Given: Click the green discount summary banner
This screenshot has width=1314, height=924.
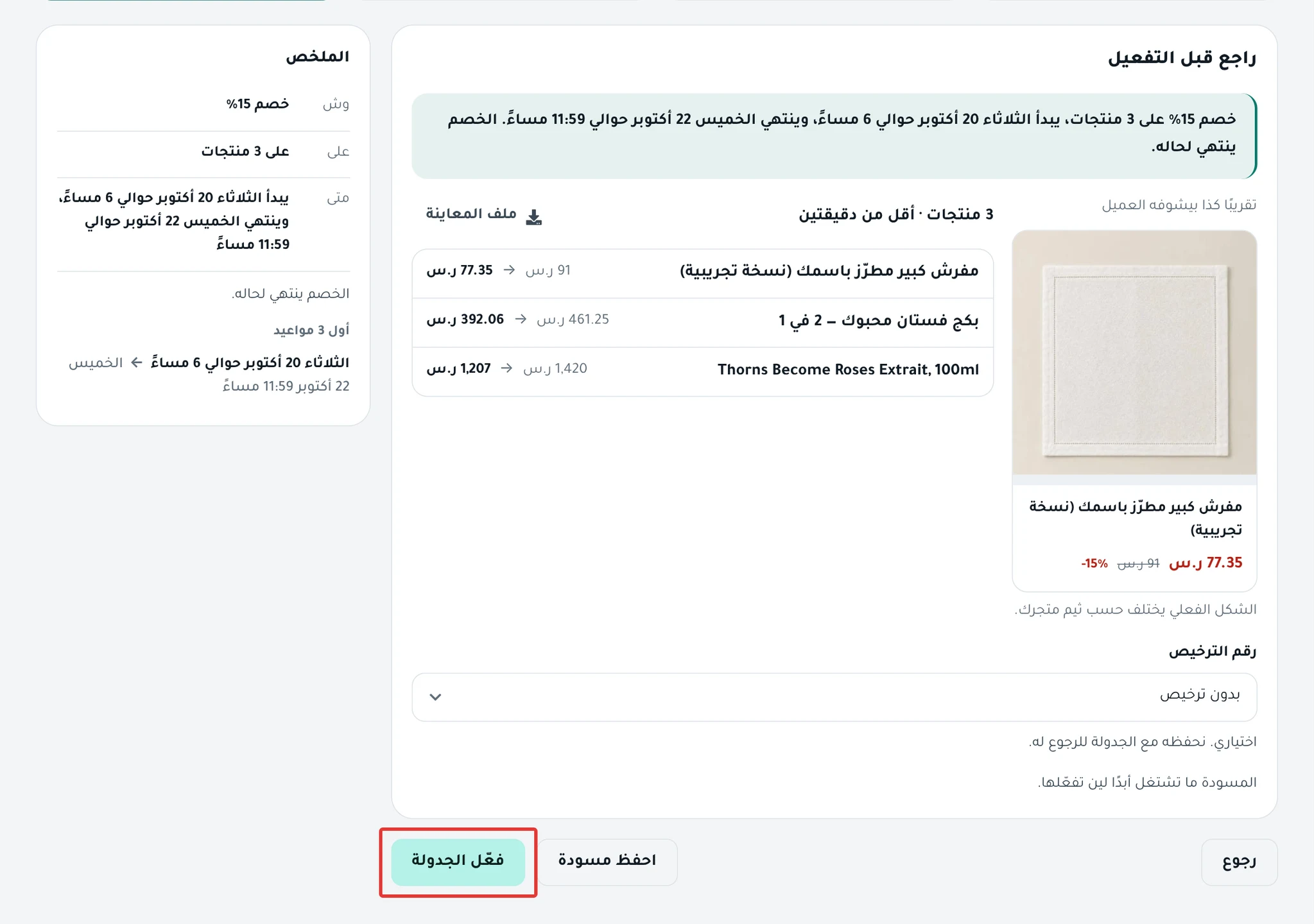Looking at the screenshot, I should click(834, 136).
